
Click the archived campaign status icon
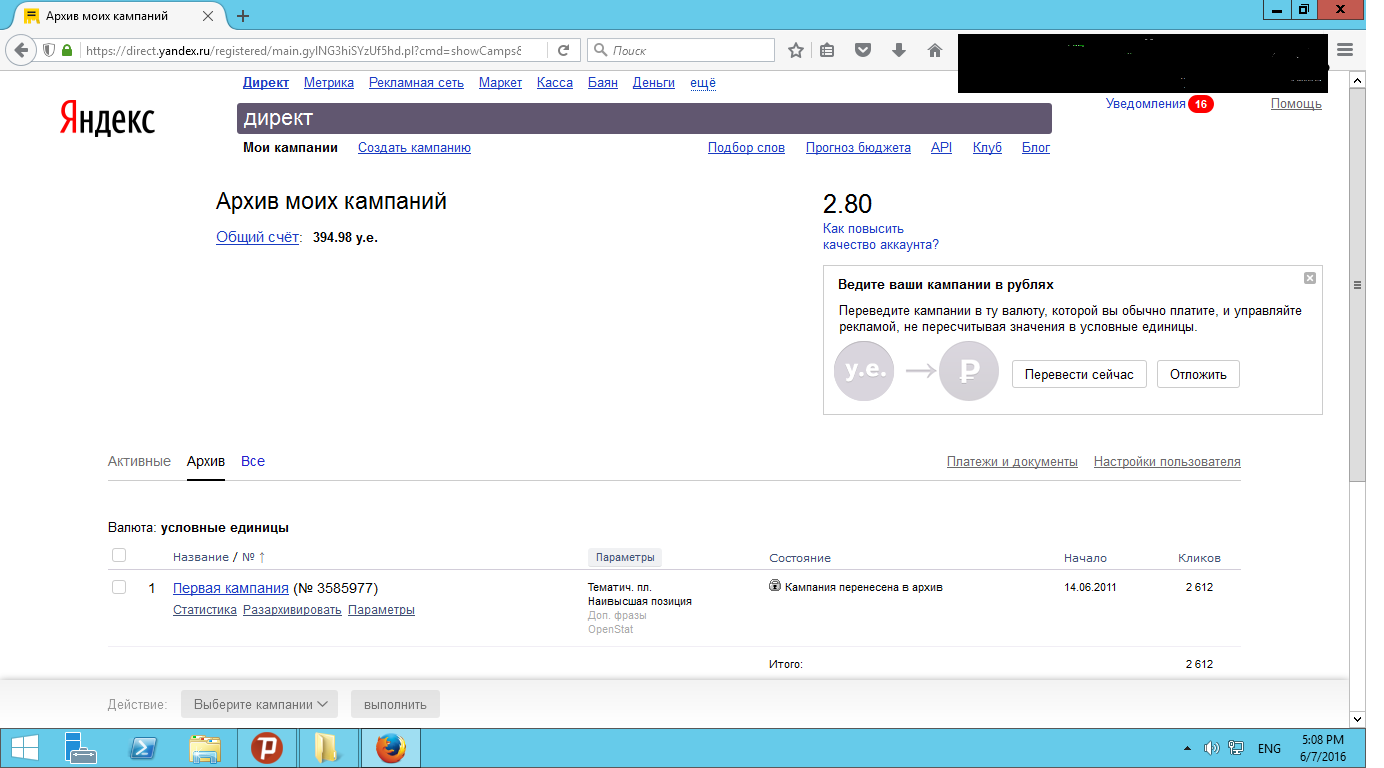coord(775,587)
